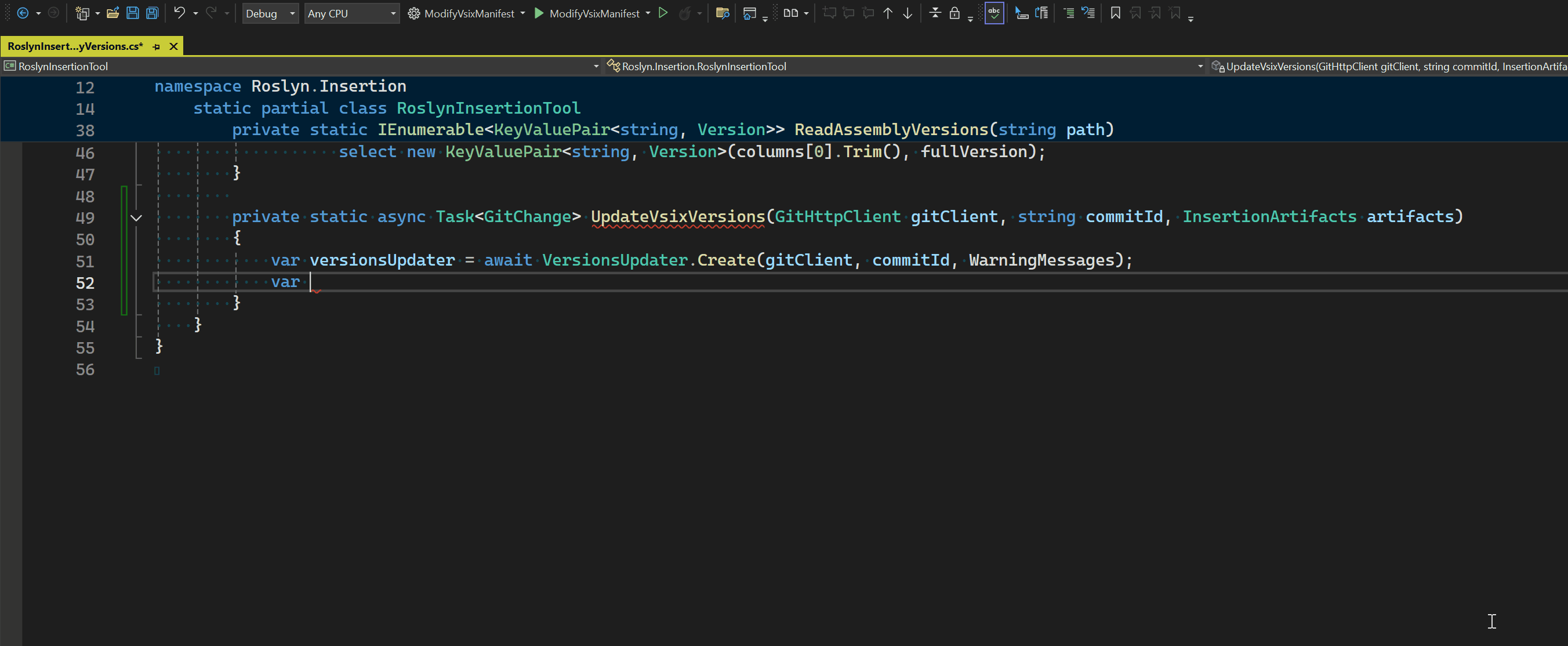Screen dimensions: 1568x646
Task: Click 'fullVersion' on line 46
Action: (974, 151)
